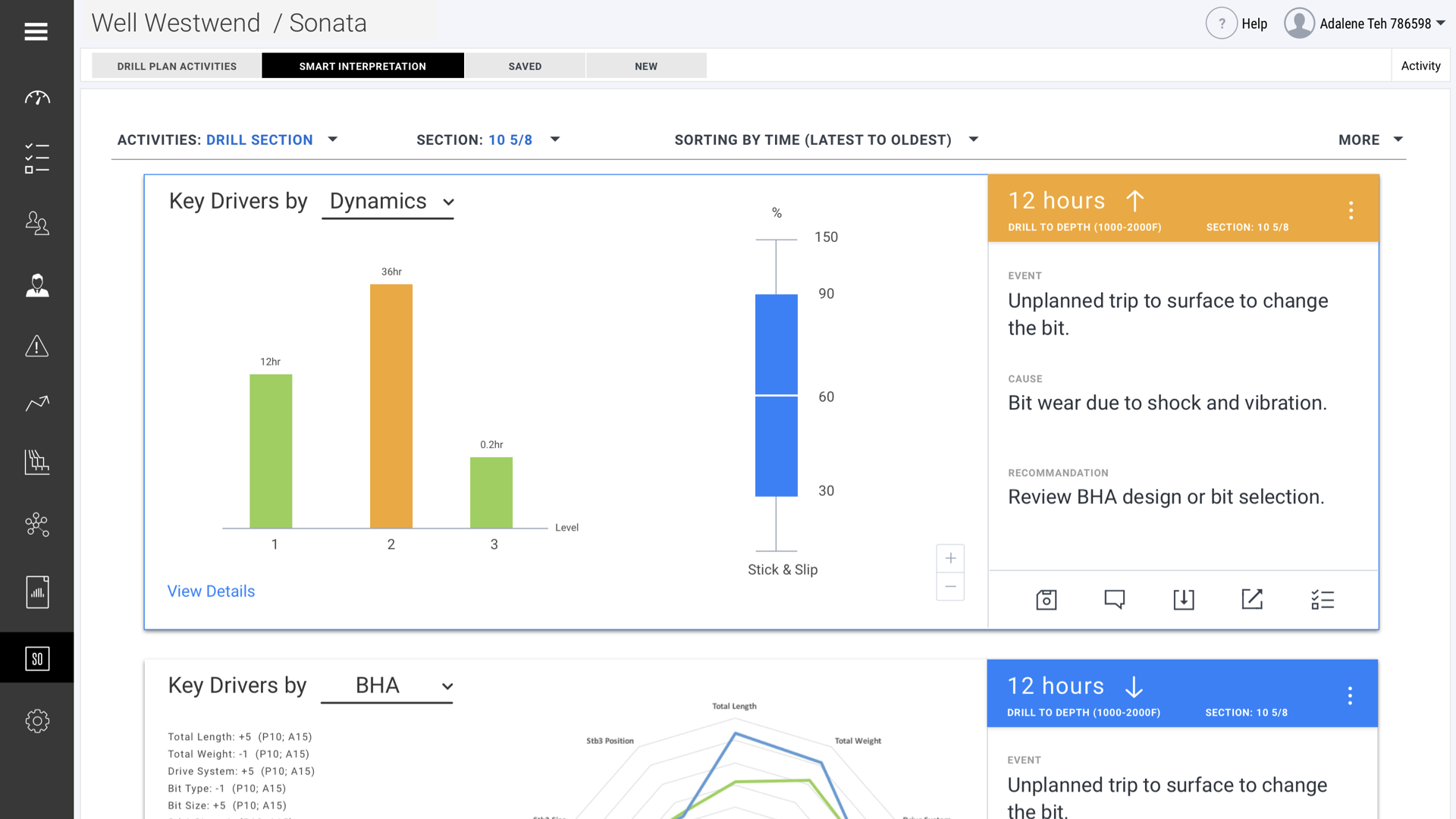Screen dimensions: 1456x819
Task: Switch to the Saved tab
Action: point(525,66)
